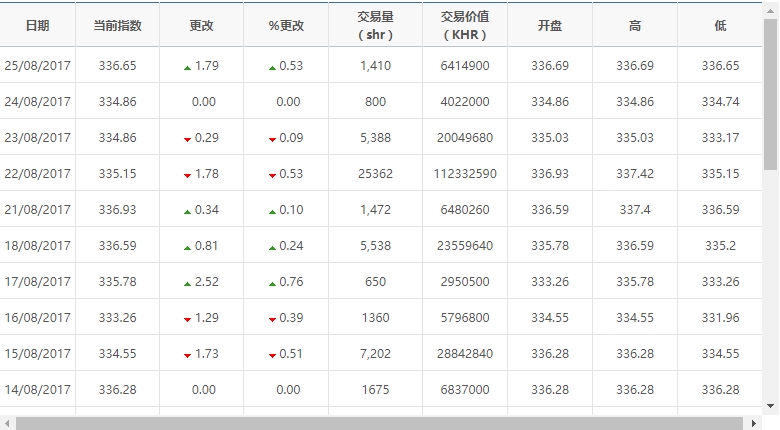Screen dimensions: 780x430
Task: Click green up arrow beside 0.10 percent
Action: 272,211
